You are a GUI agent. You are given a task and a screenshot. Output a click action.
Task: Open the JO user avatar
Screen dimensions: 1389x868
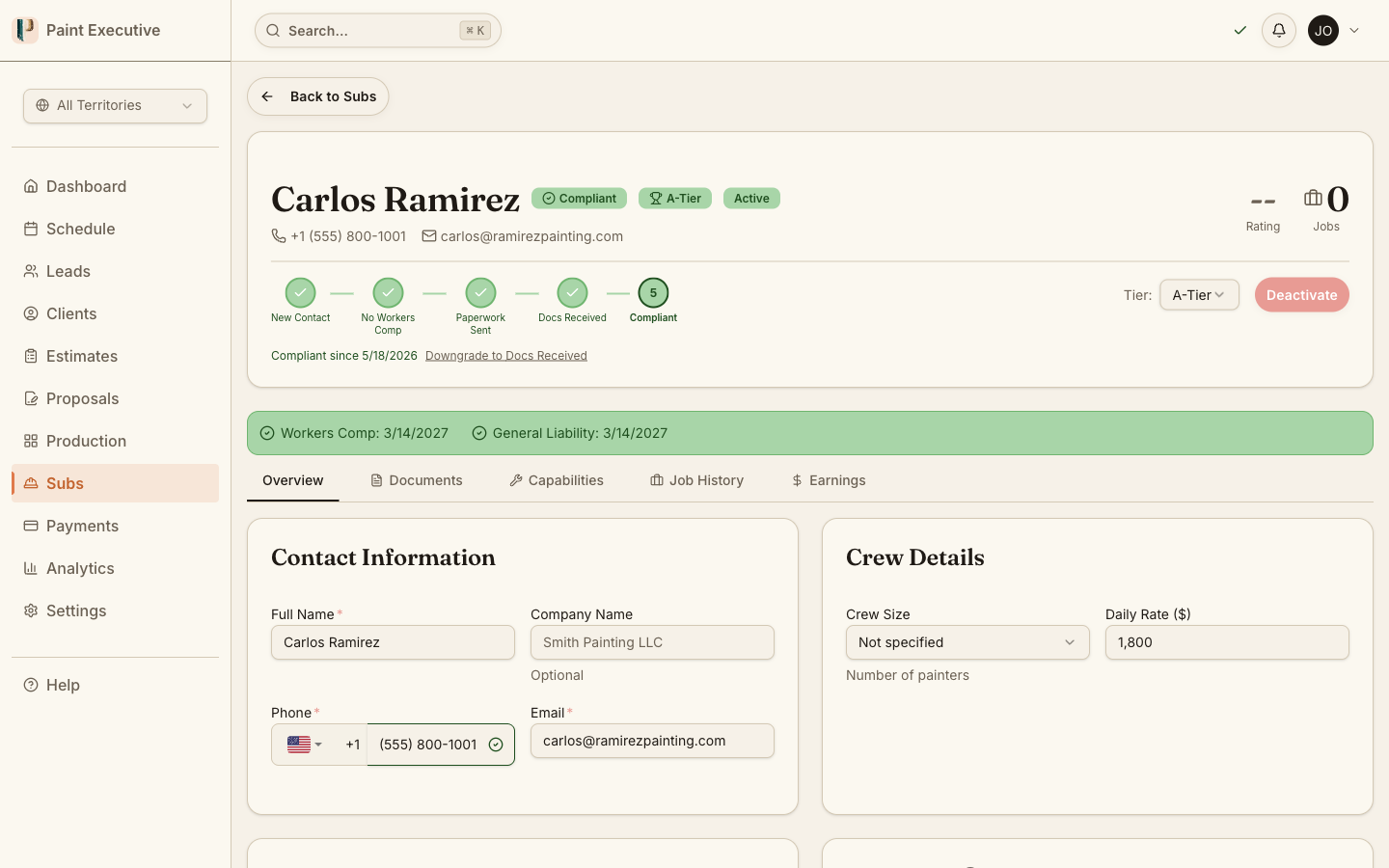pos(1323,30)
